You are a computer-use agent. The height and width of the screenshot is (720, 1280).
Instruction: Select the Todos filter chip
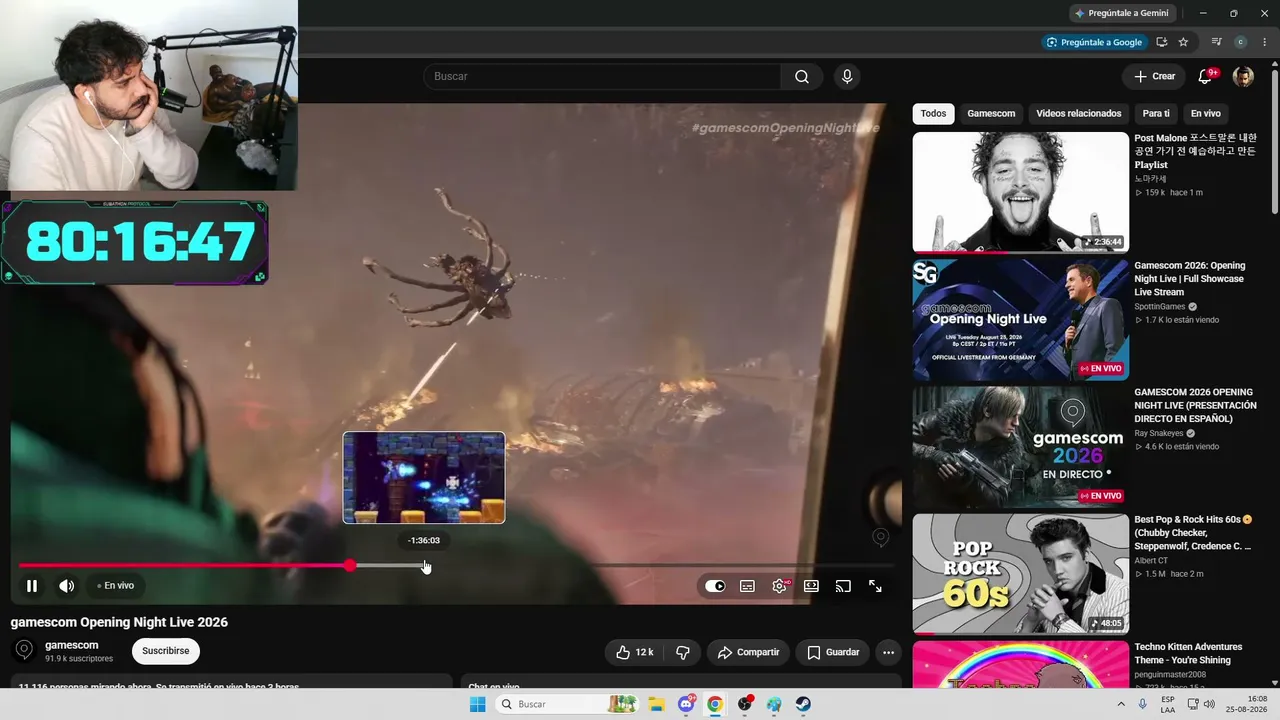pos(933,114)
